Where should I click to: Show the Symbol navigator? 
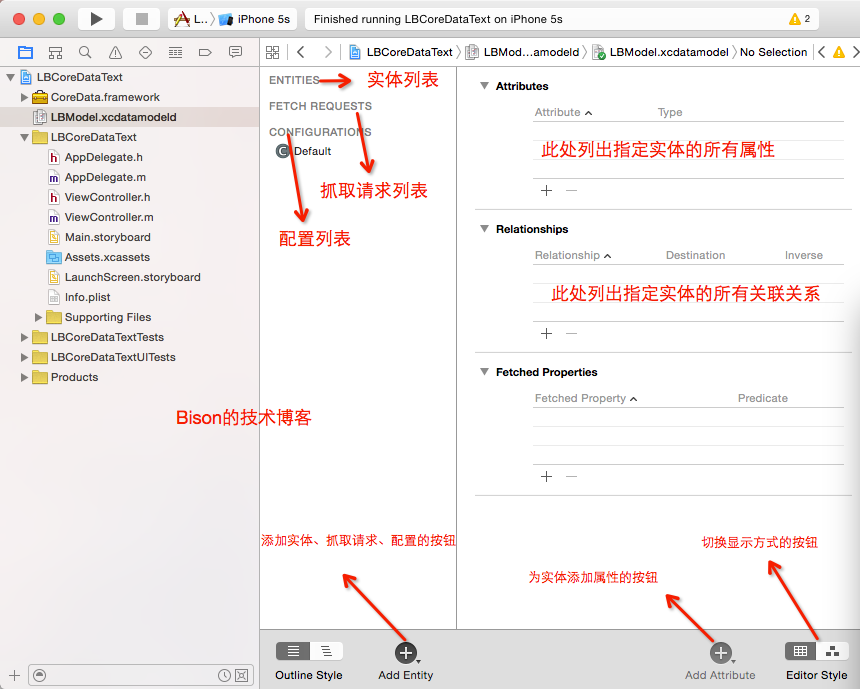[x=55, y=52]
